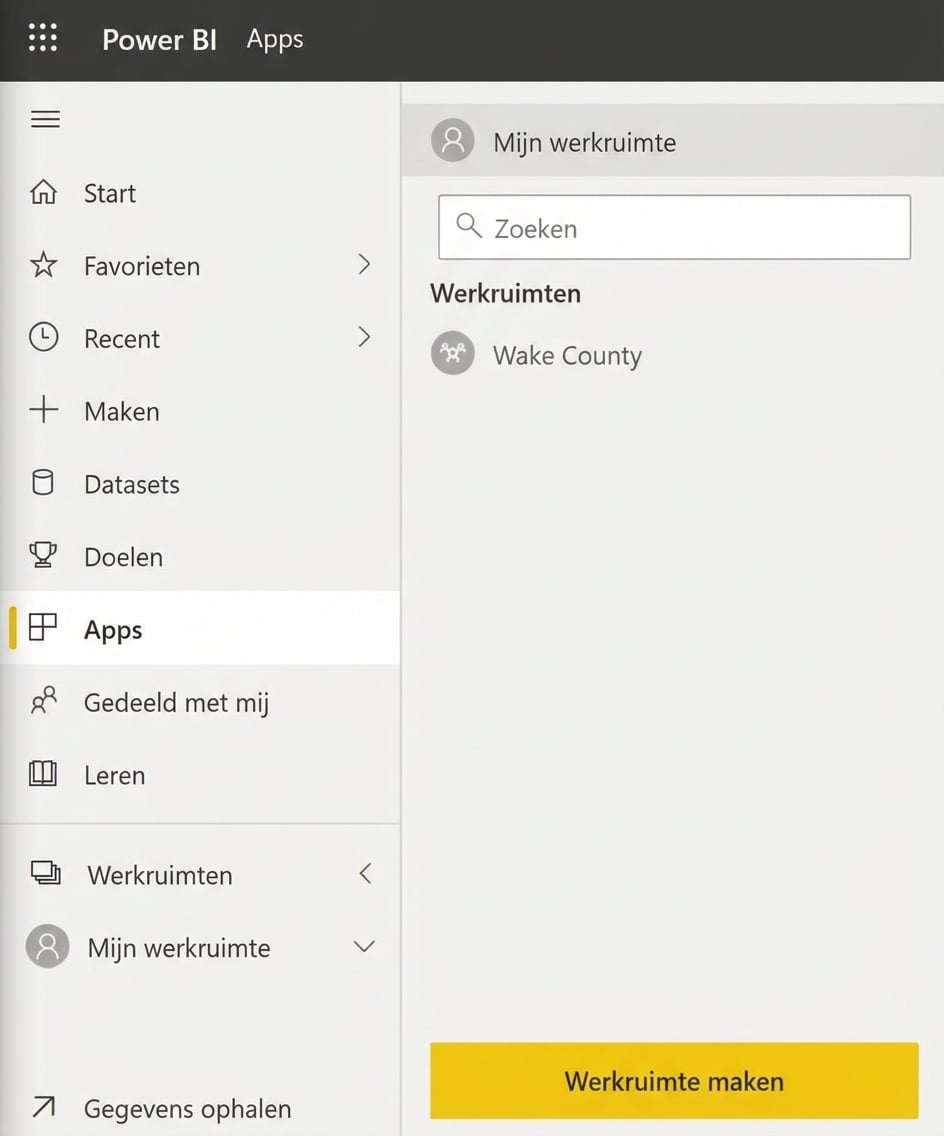The width and height of the screenshot is (944, 1136).
Task: Expand the Favorieten chevron
Action: 364,265
